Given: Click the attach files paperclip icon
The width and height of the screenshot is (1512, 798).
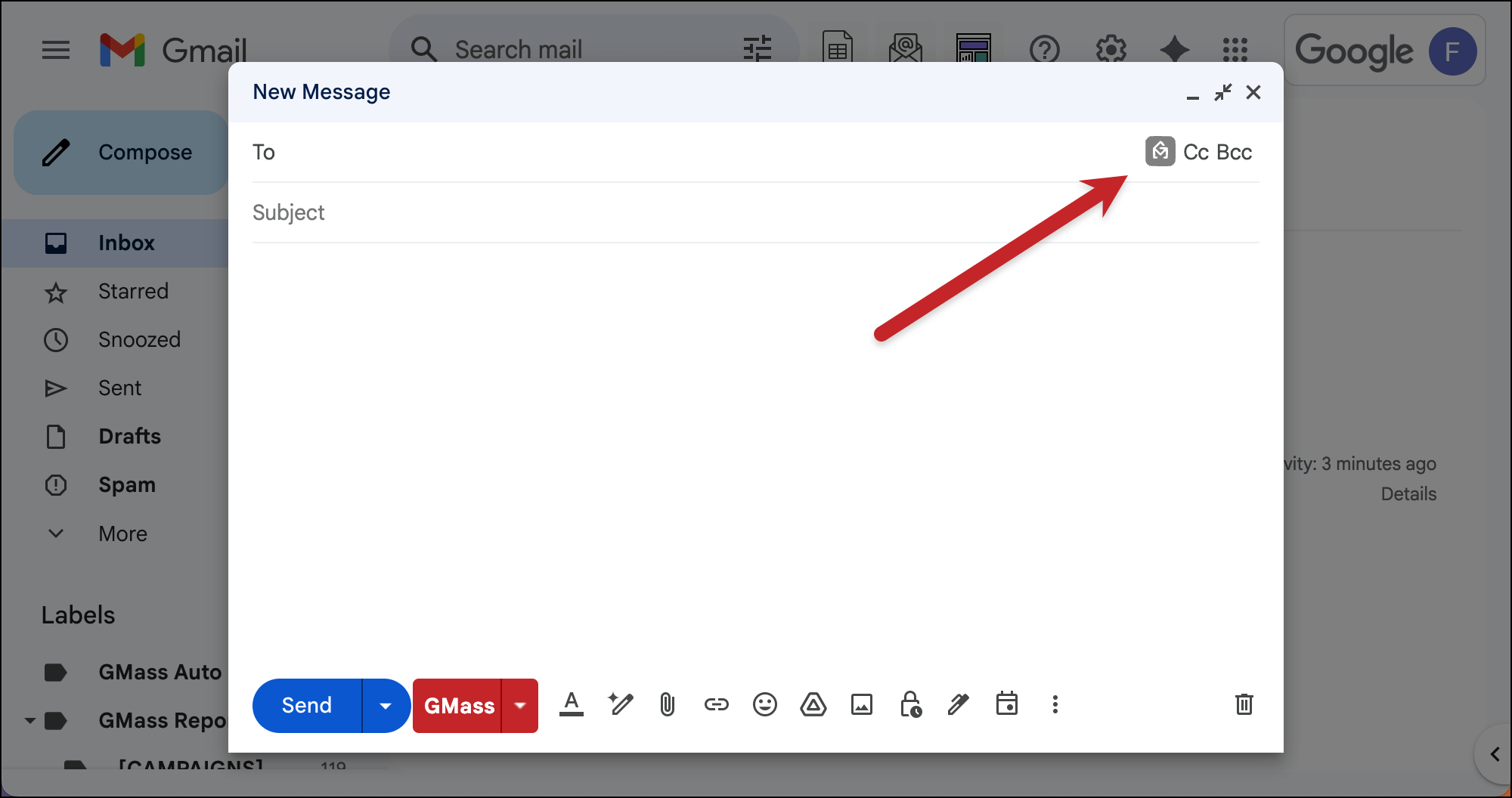Looking at the screenshot, I should [667, 705].
